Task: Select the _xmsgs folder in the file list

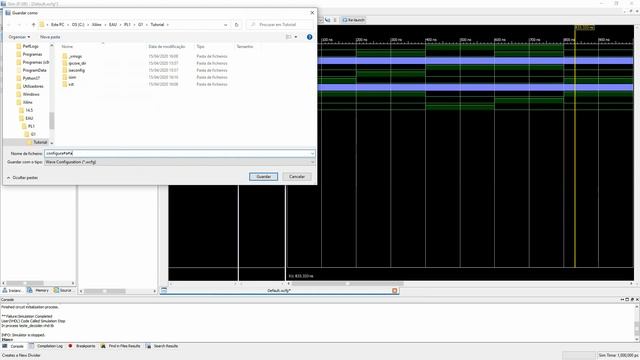Action: click(x=75, y=56)
